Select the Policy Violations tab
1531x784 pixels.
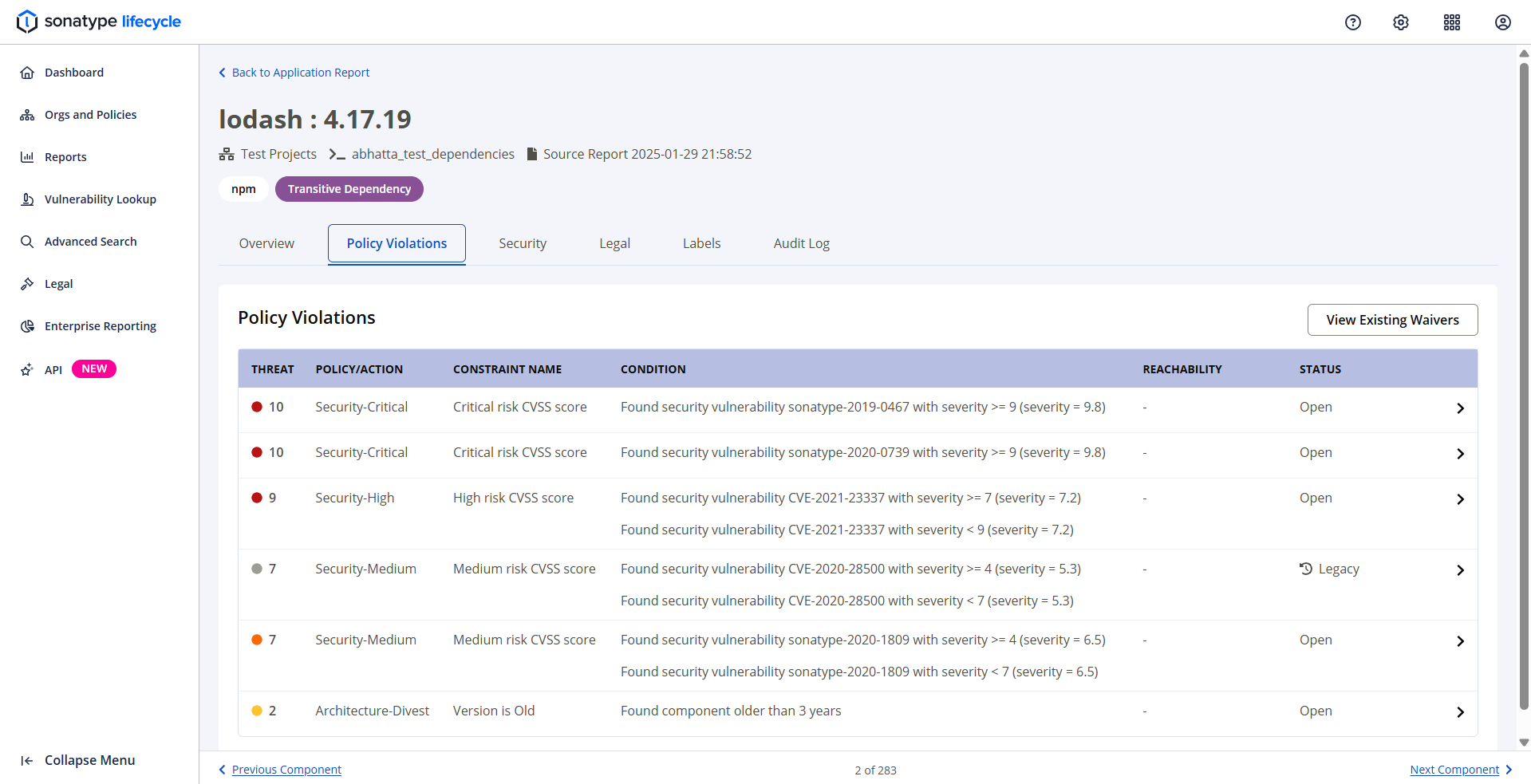[x=397, y=243]
